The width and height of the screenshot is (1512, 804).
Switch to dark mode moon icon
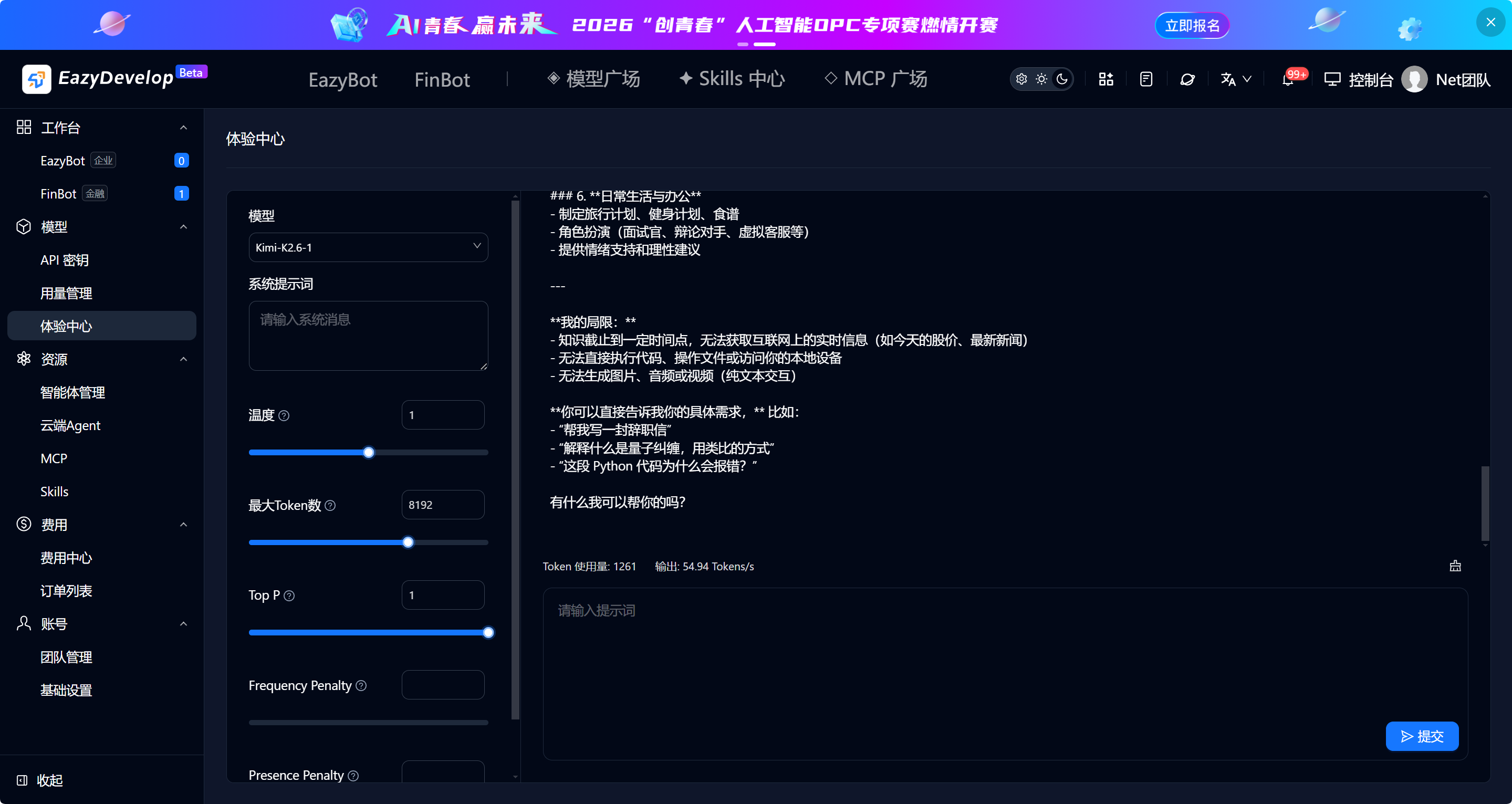1062,79
